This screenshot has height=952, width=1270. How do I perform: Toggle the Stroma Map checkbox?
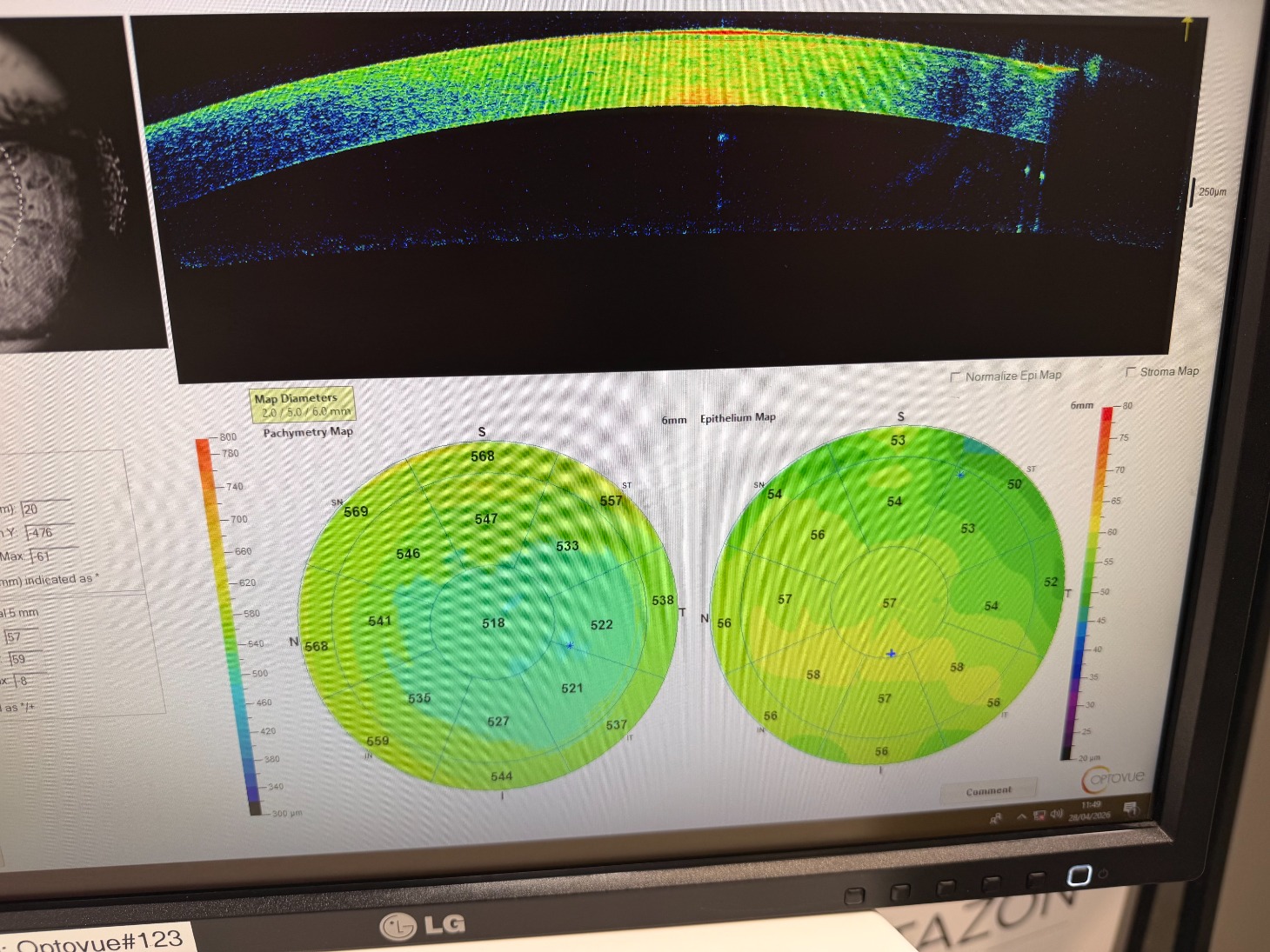point(1132,372)
